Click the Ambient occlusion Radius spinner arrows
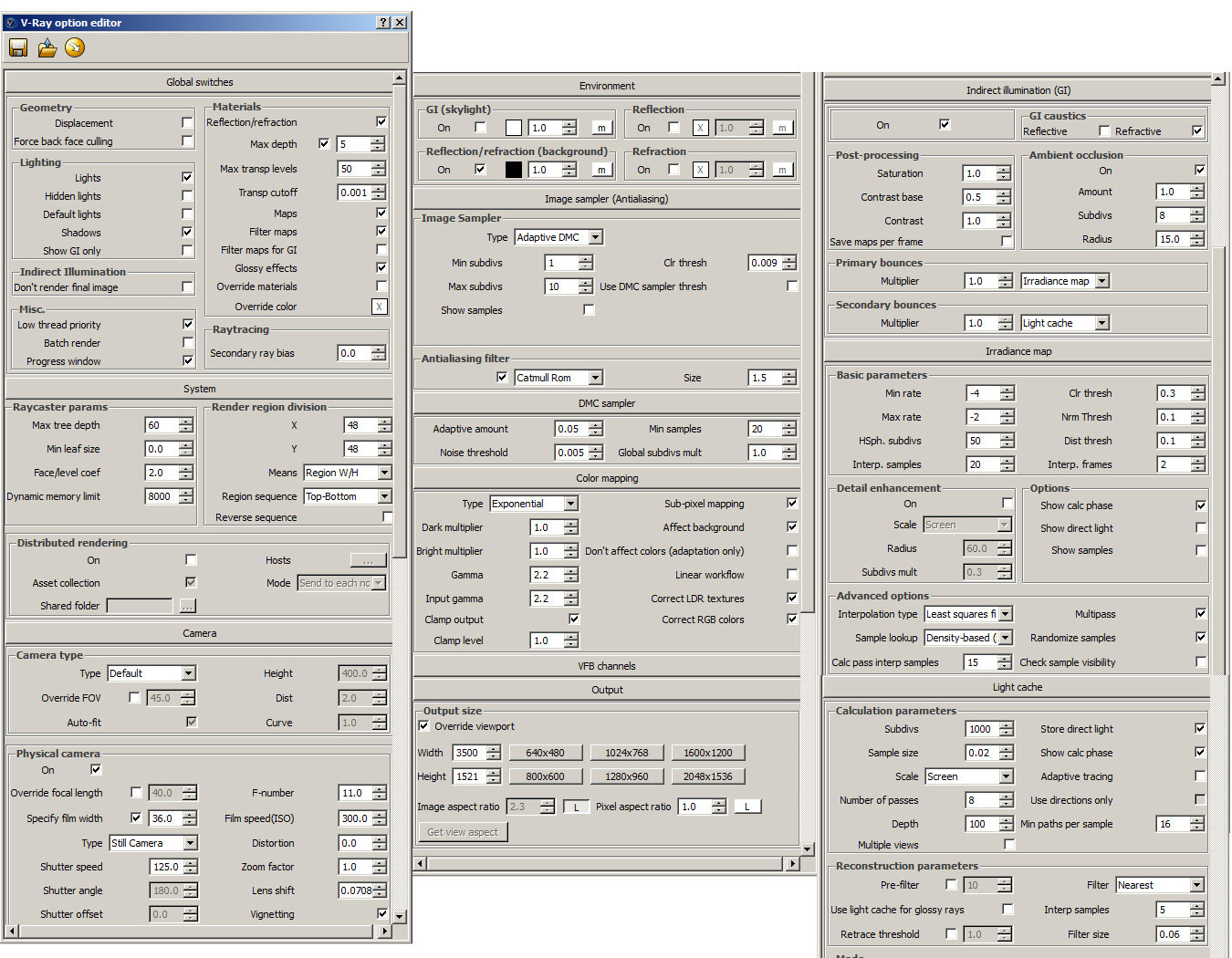Screen dimensions: 1232x958 point(1197,239)
